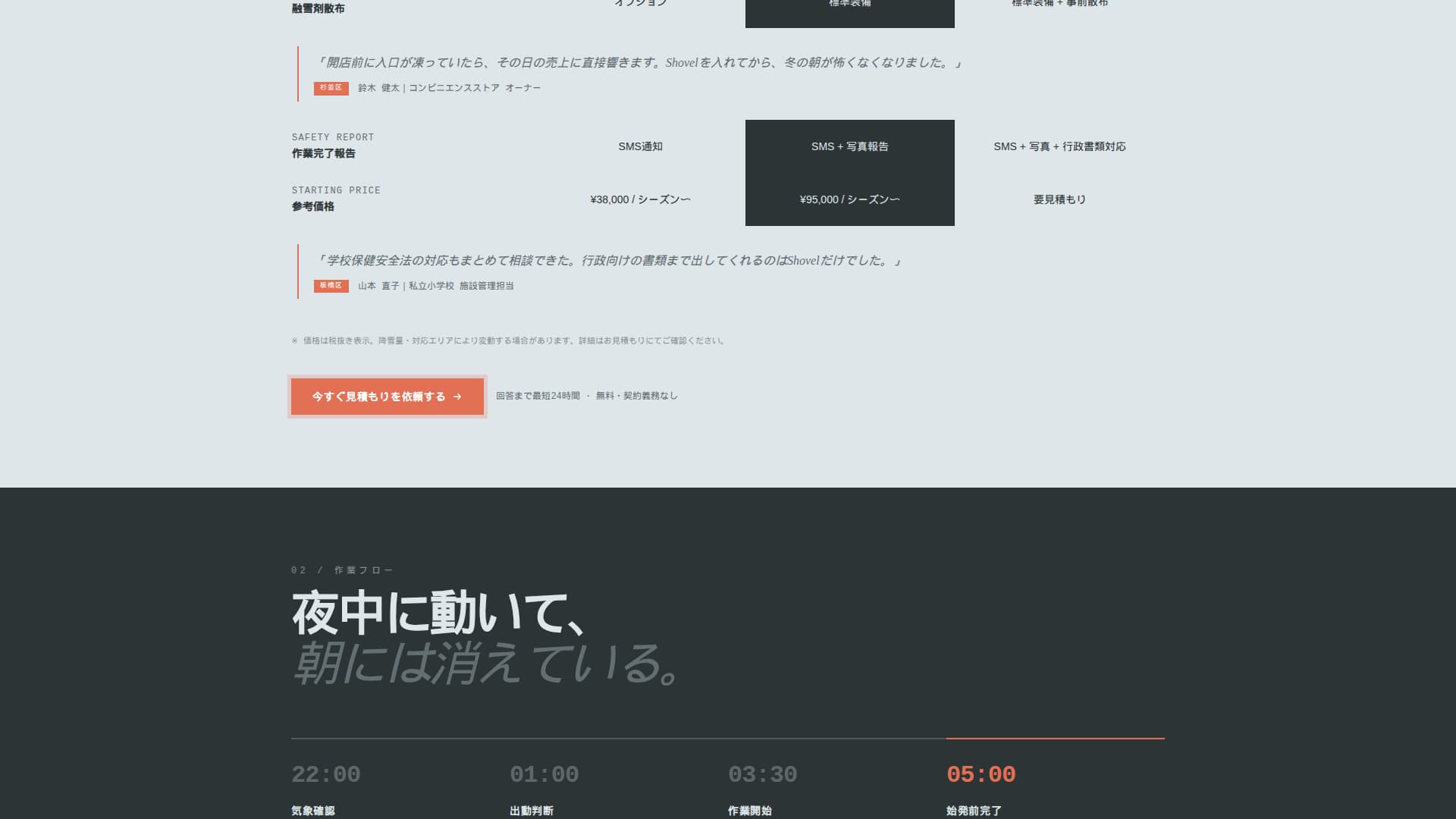Click the ¥38,000 / シーズン price
The height and width of the screenshot is (819, 1456).
pos(640,199)
